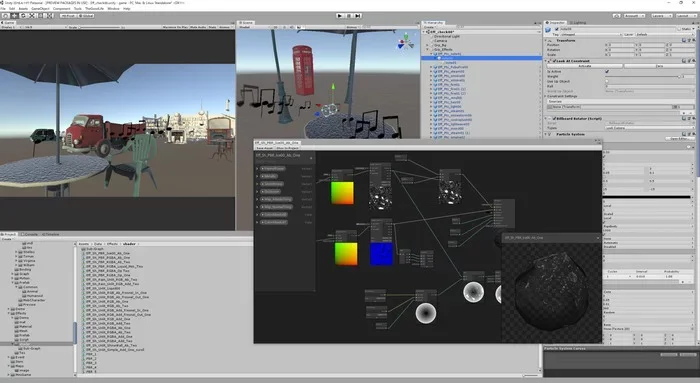Click the Play button
The height and width of the screenshot is (383, 700).
(x=340, y=16)
